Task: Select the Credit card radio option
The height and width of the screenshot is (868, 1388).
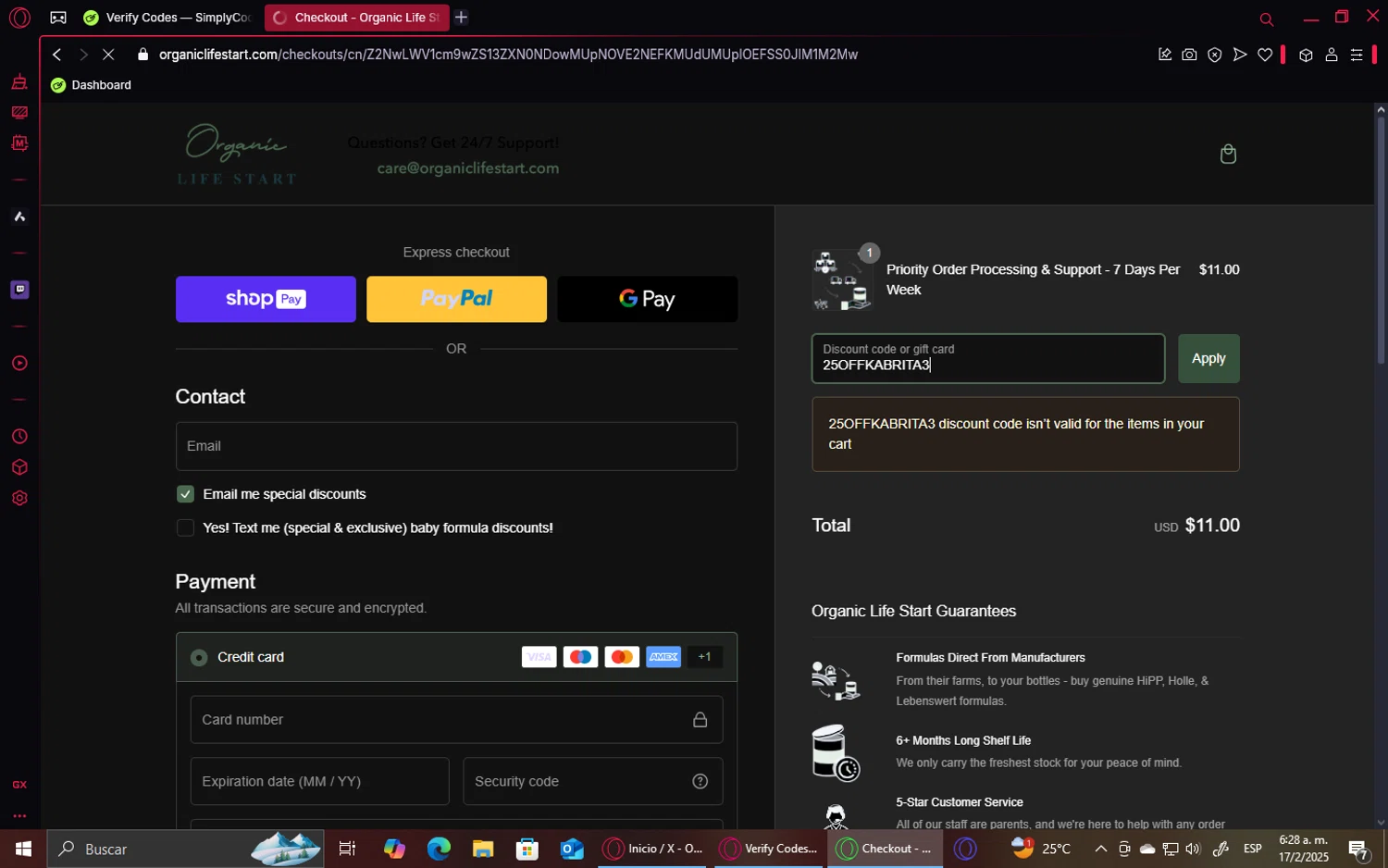Action: tap(199, 657)
